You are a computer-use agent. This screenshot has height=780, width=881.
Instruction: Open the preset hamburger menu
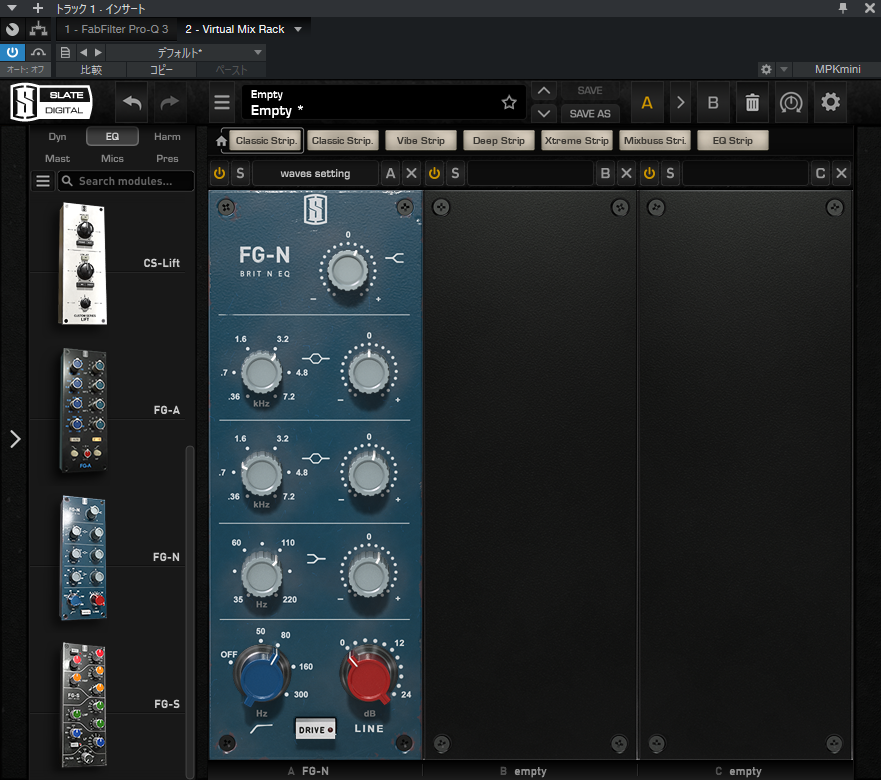pos(222,102)
